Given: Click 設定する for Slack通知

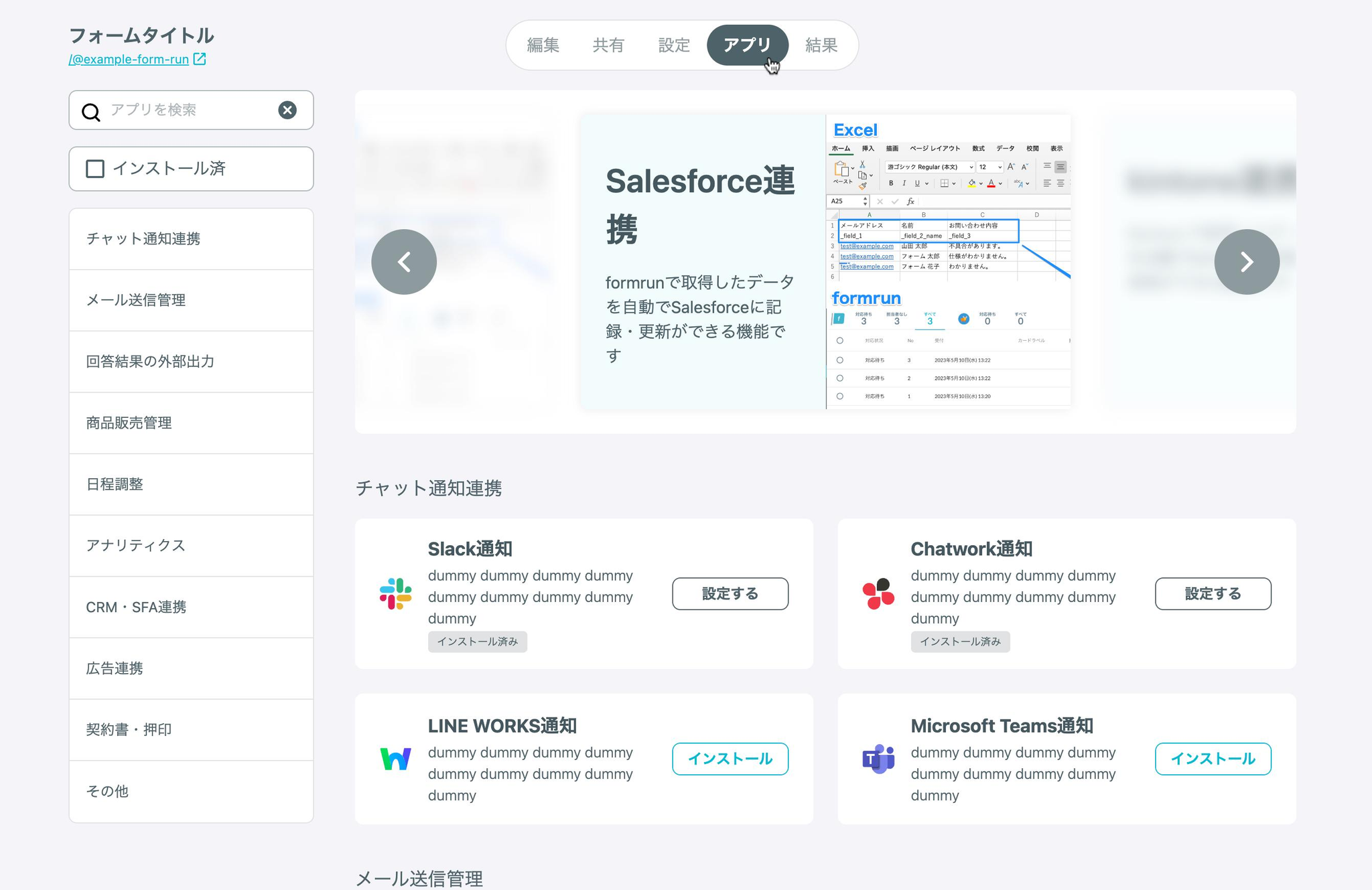Looking at the screenshot, I should pos(730,594).
